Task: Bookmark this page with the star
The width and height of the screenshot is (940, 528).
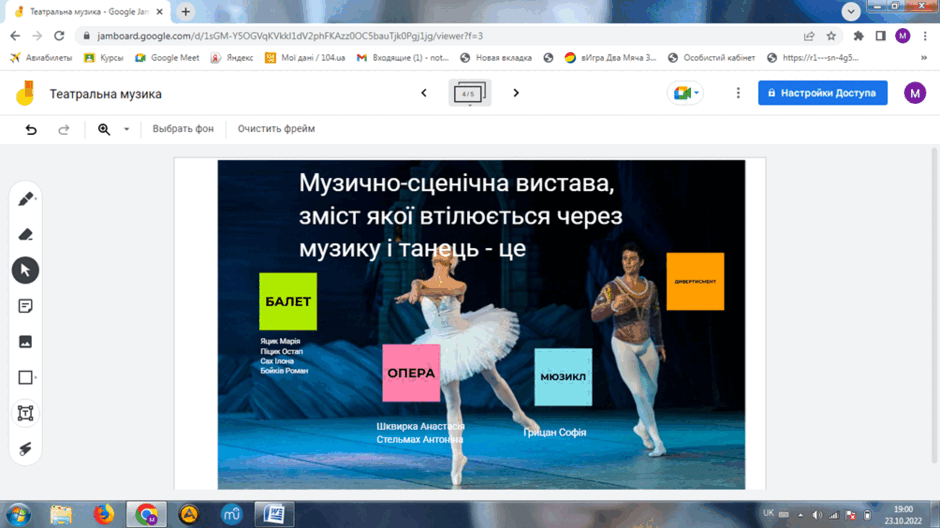Action: click(x=831, y=36)
